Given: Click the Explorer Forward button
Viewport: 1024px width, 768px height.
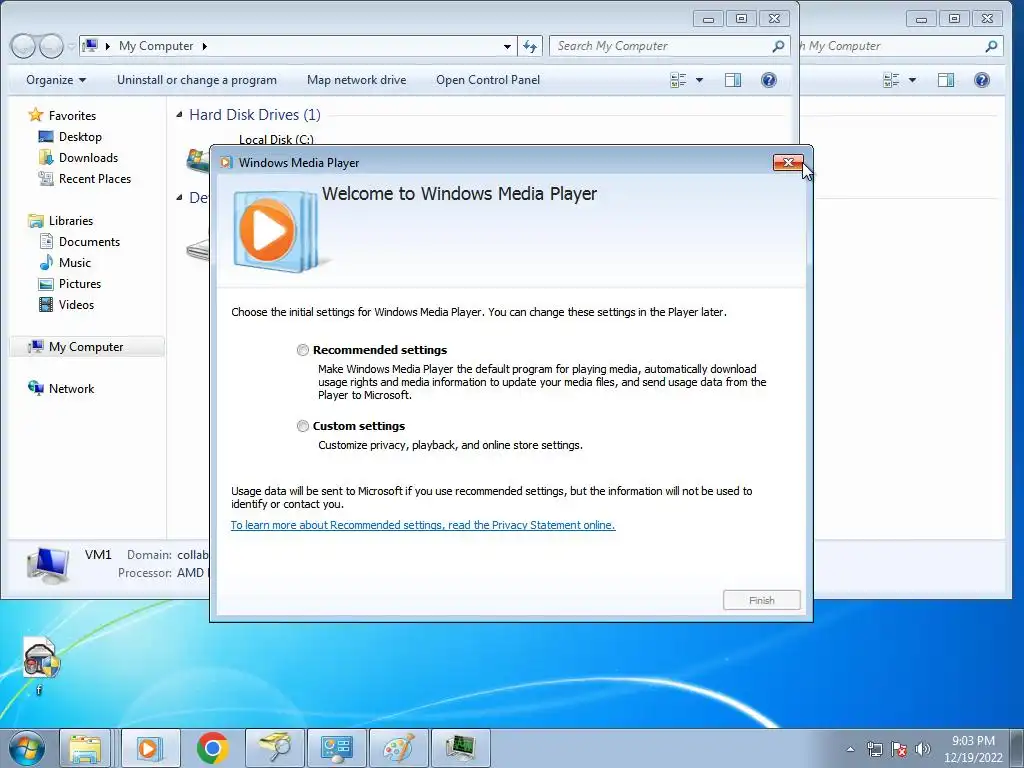Looking at the screenshot, I should coord(51,46).
